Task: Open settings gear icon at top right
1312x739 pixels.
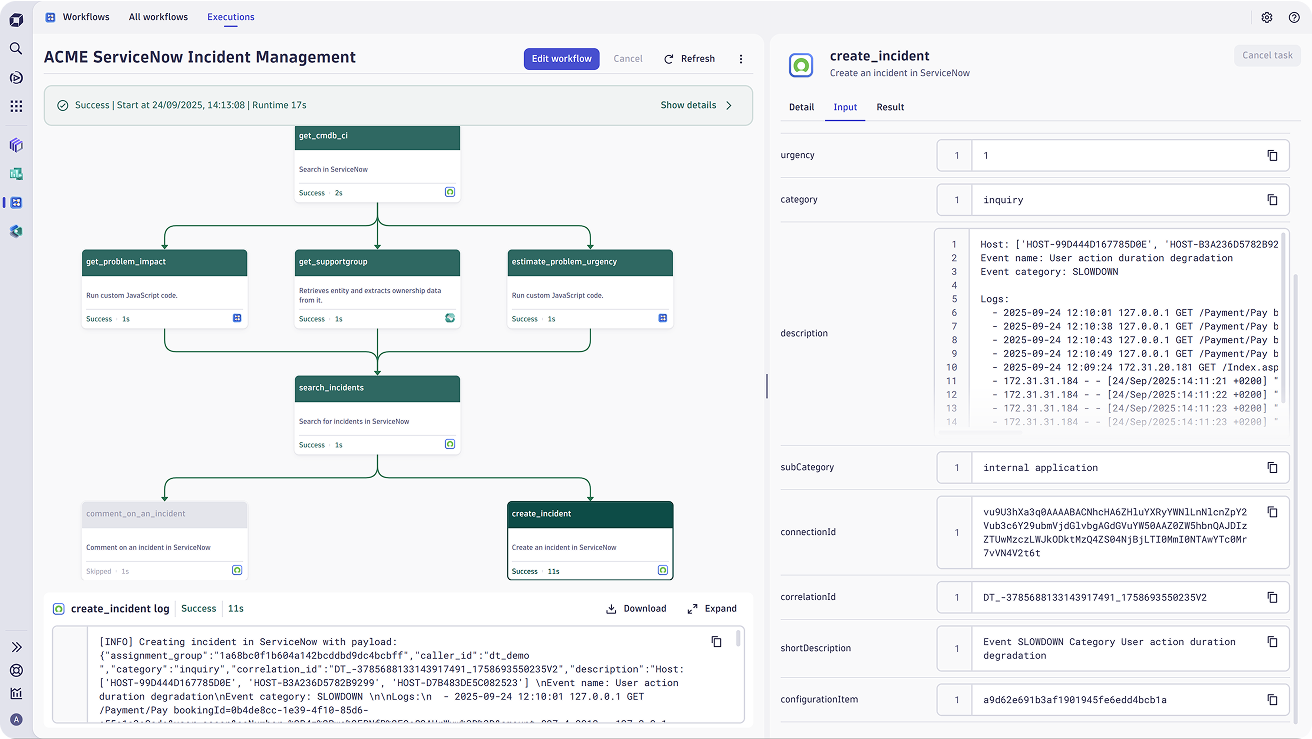Action: click(1267, 17)
